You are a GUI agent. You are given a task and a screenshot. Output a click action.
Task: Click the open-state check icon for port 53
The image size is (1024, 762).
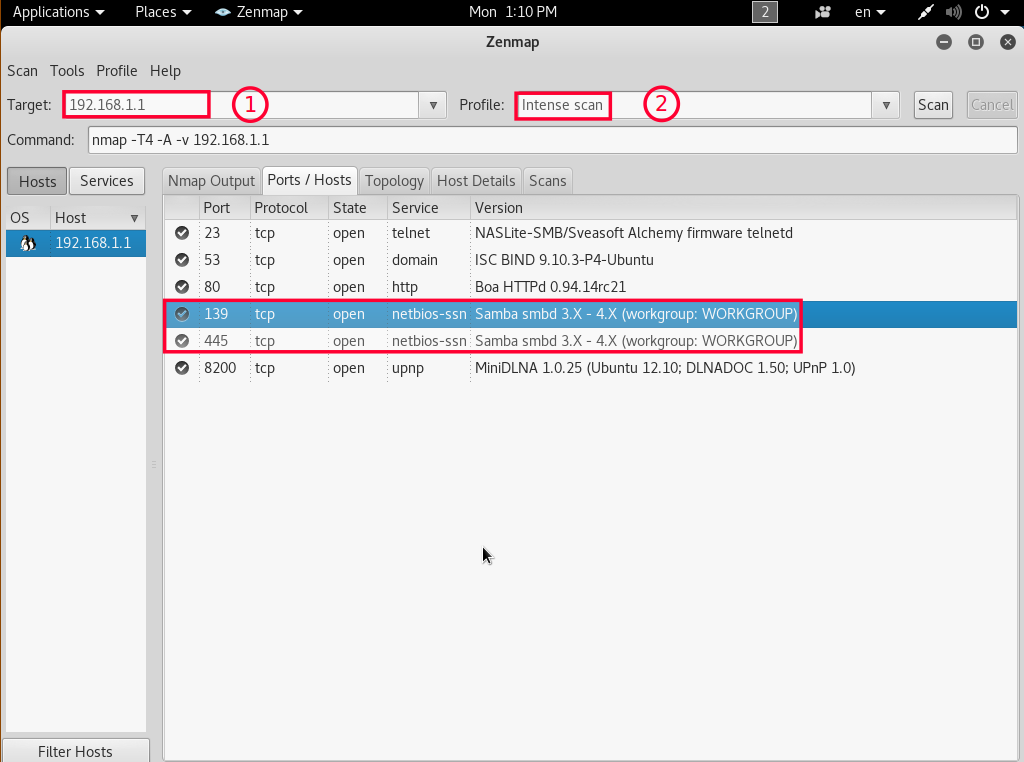(182, 260)
